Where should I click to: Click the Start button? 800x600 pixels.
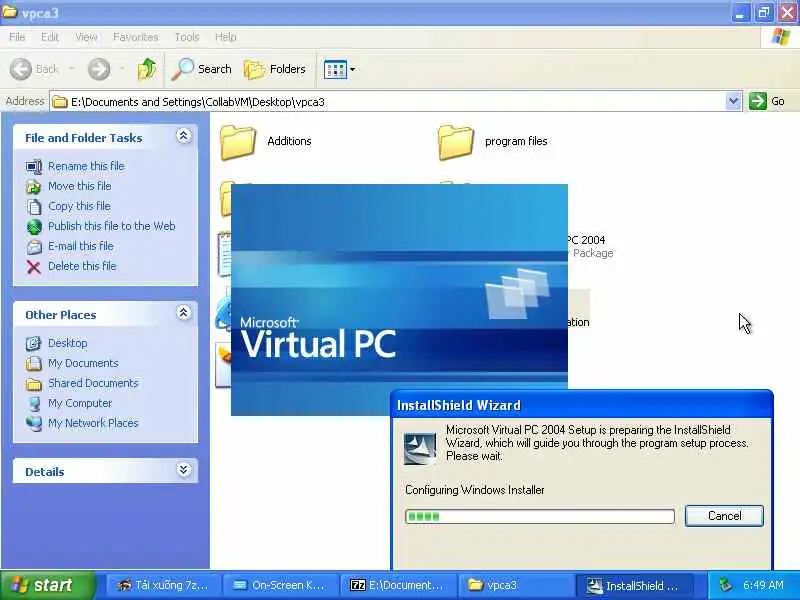coord(47,585)
